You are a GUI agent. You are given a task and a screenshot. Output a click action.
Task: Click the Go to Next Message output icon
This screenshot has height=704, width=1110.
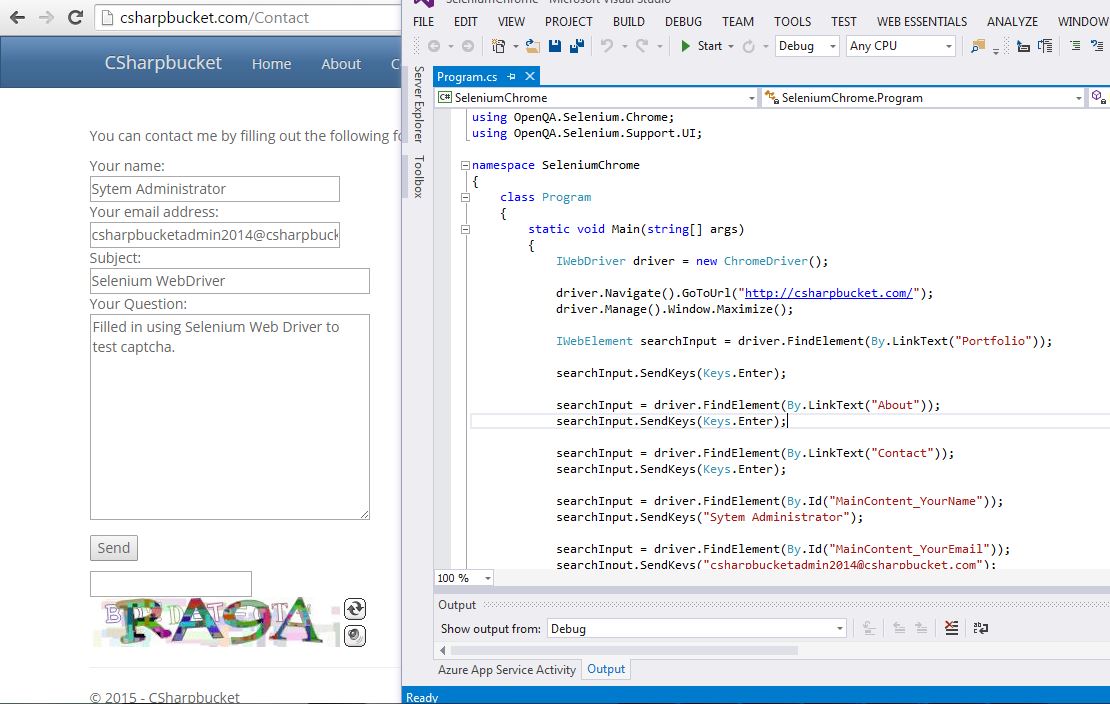click(921, 628)
